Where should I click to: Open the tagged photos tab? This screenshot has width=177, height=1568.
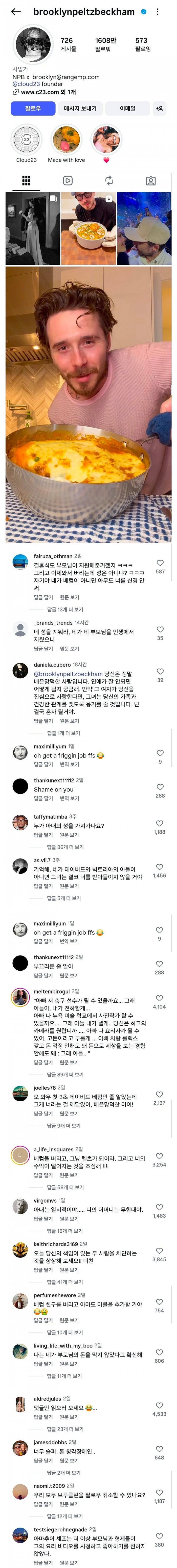151,181
